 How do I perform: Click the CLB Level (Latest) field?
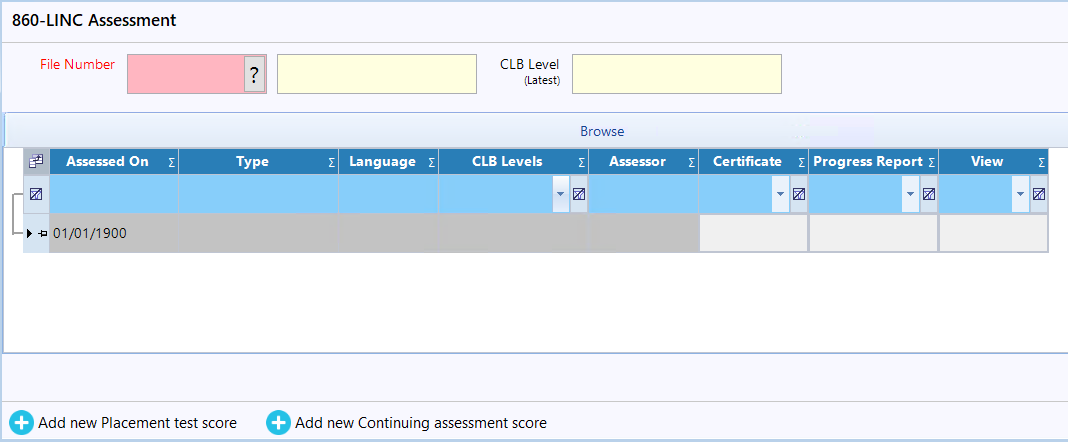(x=676, y=74)
